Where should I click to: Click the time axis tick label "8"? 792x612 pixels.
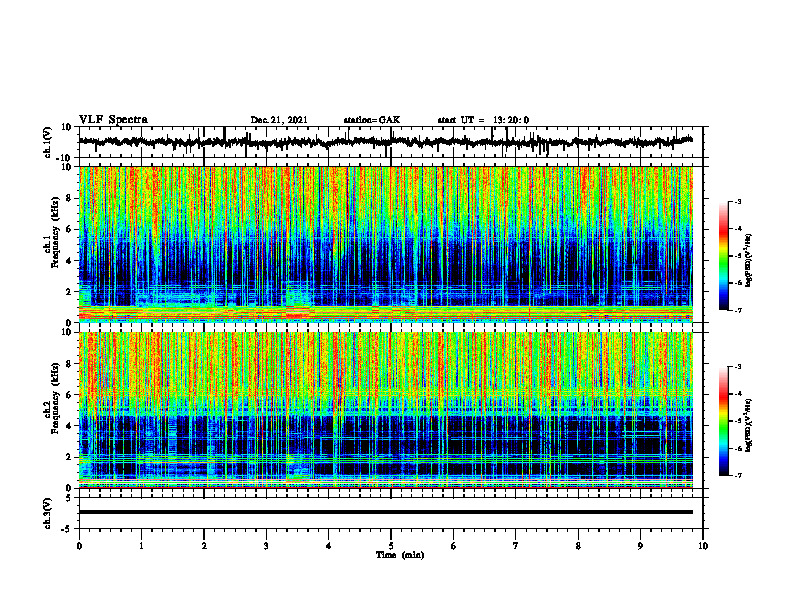578,546
